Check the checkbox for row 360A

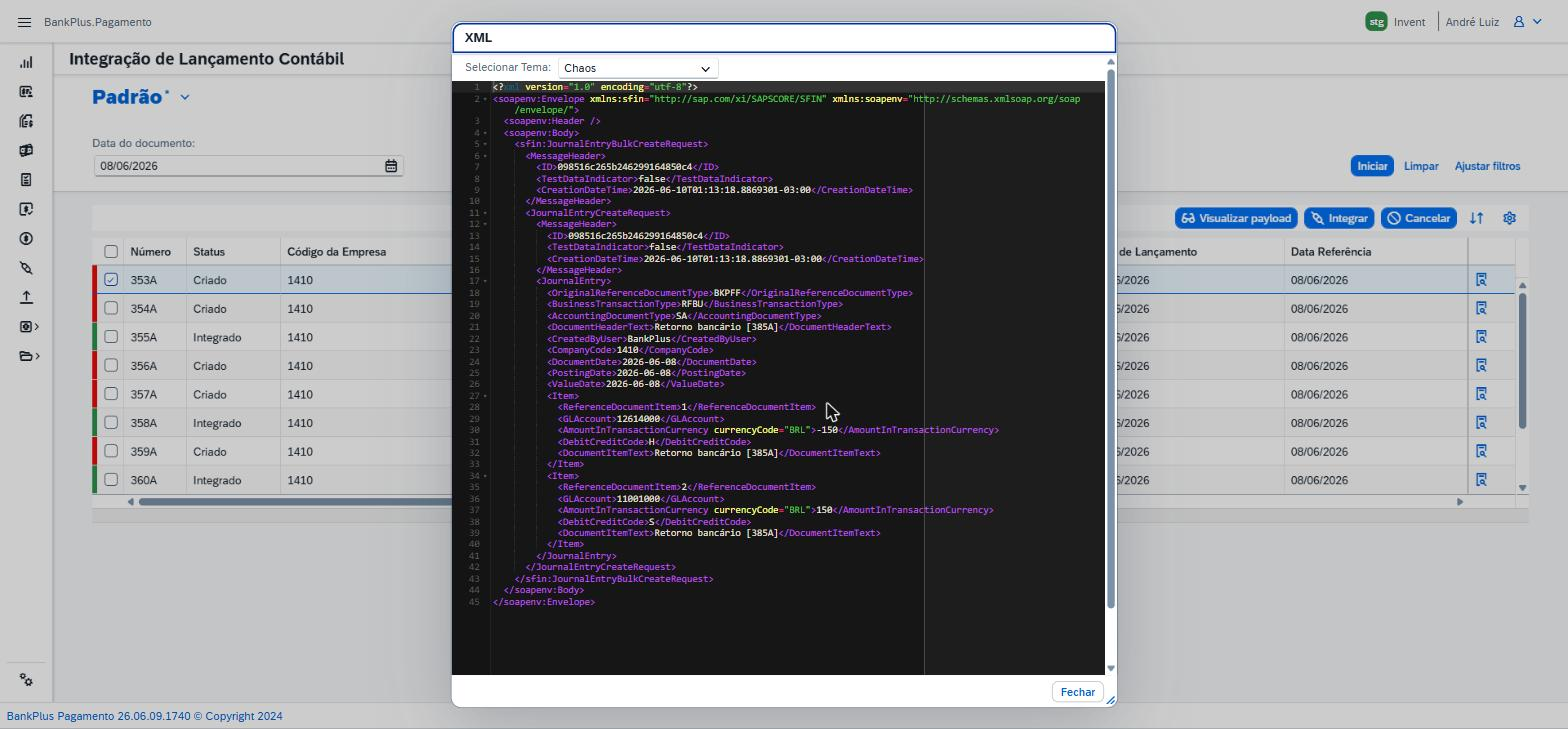point(111,480)
